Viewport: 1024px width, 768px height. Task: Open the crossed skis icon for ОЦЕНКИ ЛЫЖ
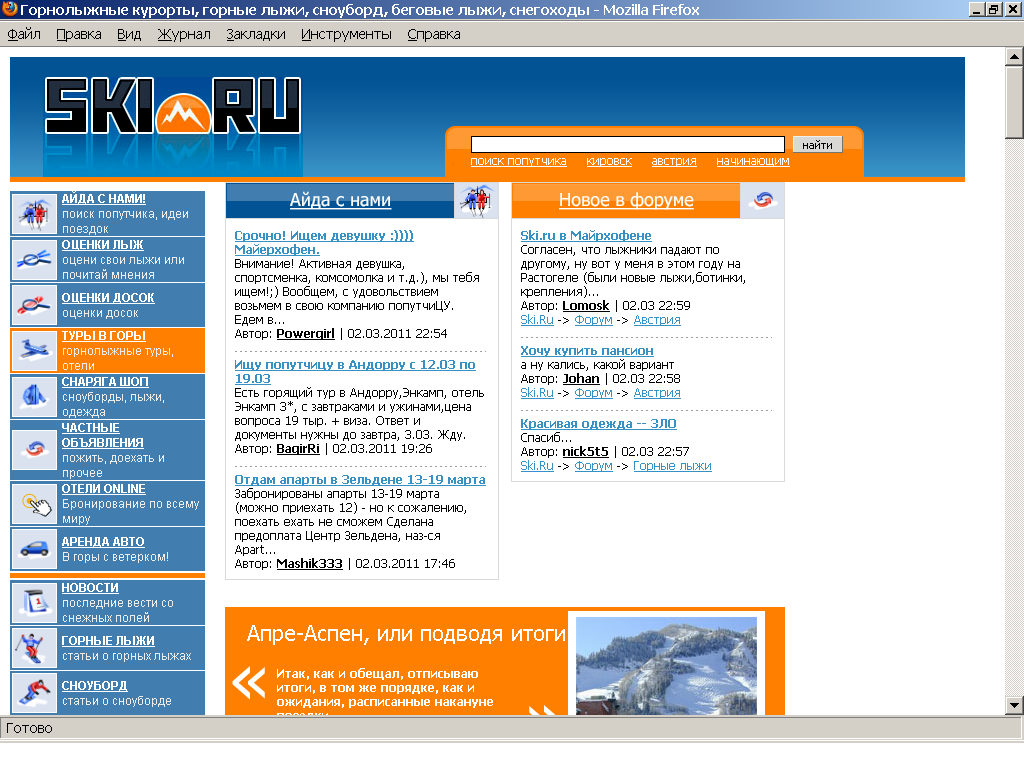tap(34, 259)
